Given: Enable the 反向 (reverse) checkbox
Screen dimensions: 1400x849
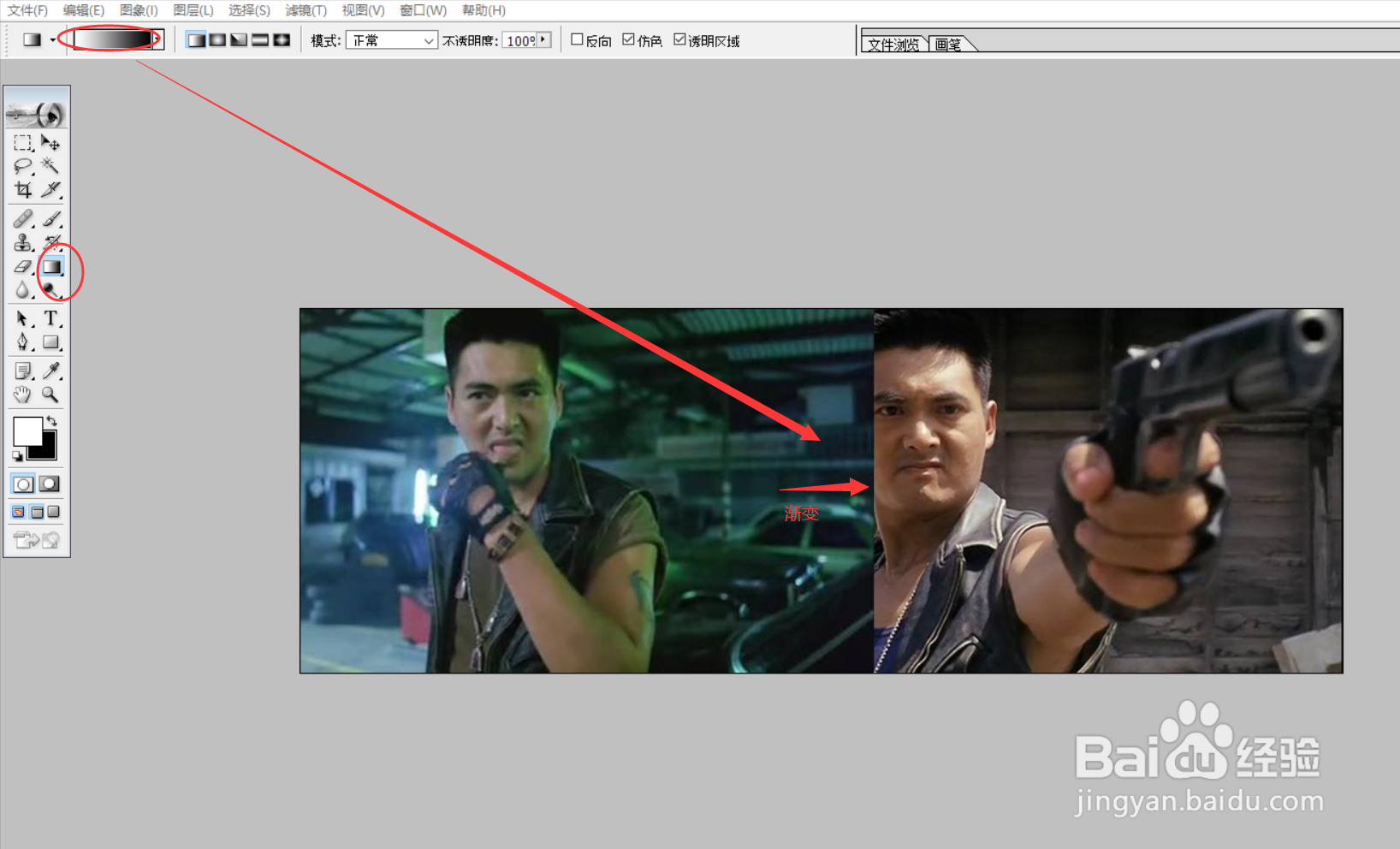Looking at the screenshot, I should 577,39.
